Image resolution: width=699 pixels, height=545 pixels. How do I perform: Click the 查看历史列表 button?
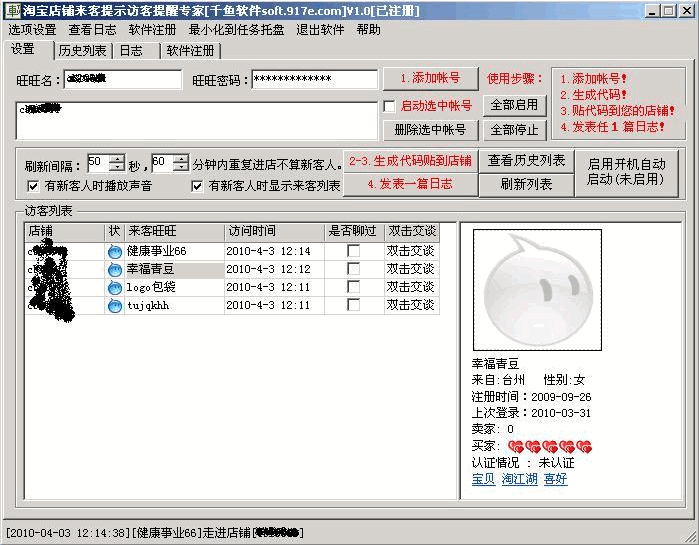tap(526, 161)
